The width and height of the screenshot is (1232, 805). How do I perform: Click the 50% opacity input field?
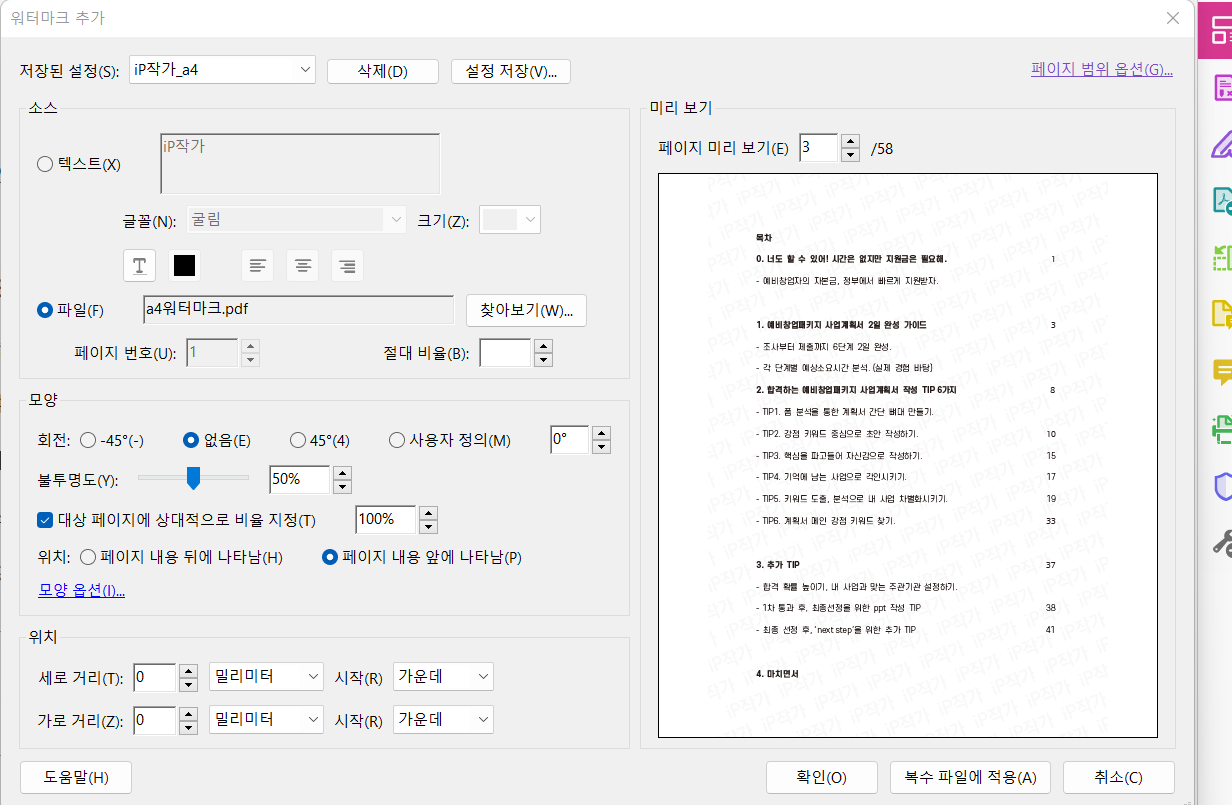[300, 480]
